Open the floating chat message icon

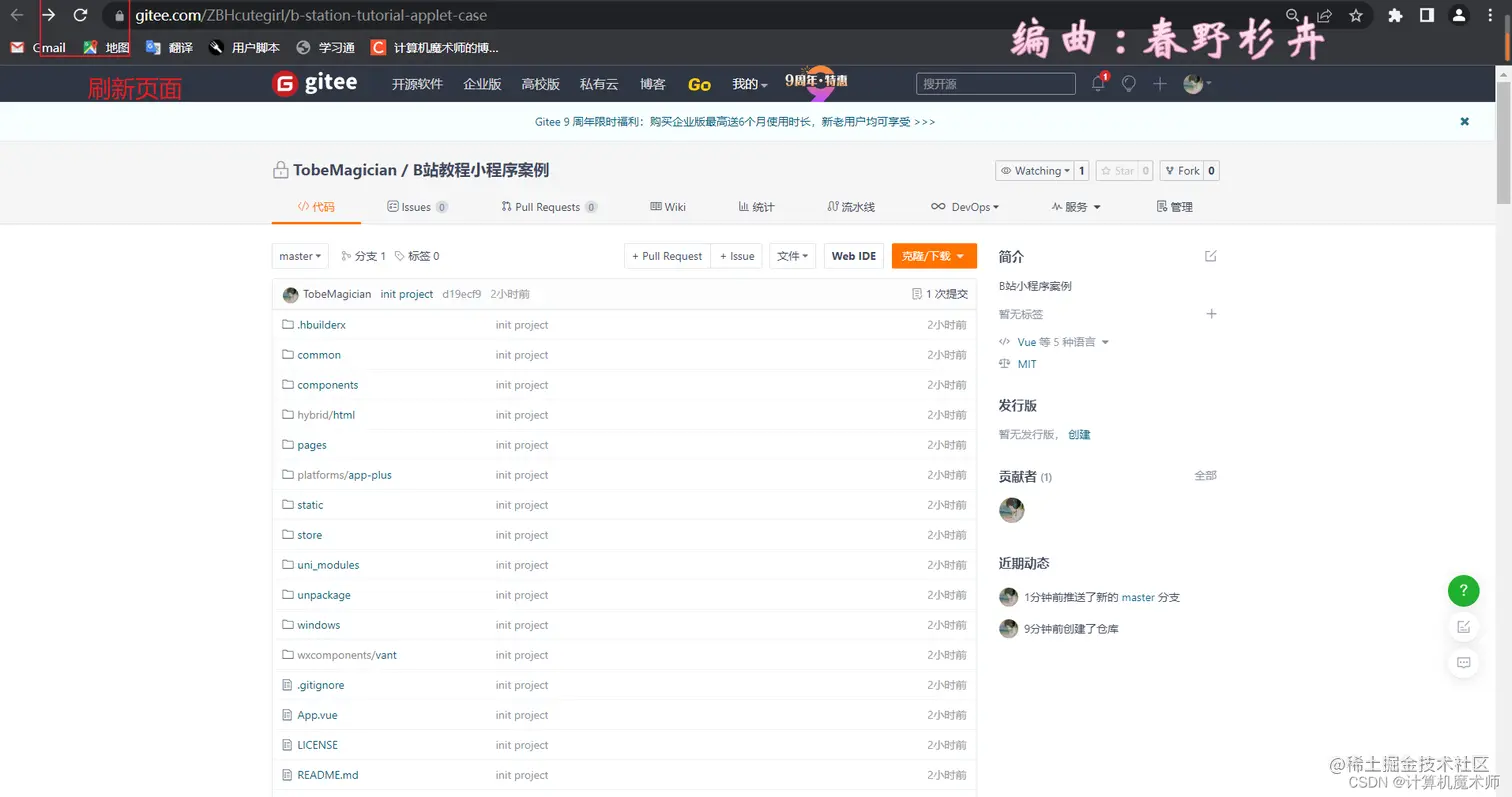coord(1464,662)
